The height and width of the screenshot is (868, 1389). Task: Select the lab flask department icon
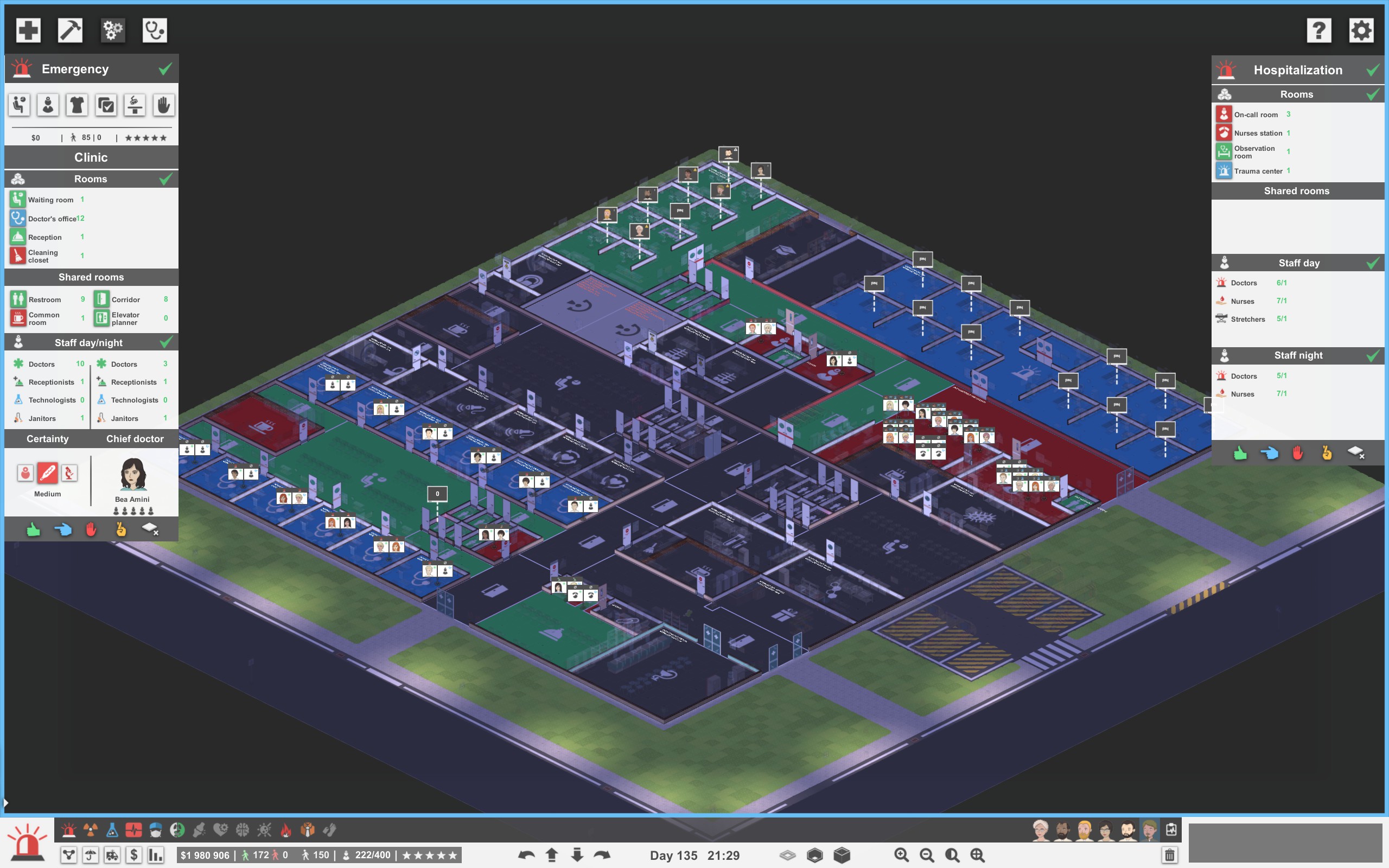[112, 829]
